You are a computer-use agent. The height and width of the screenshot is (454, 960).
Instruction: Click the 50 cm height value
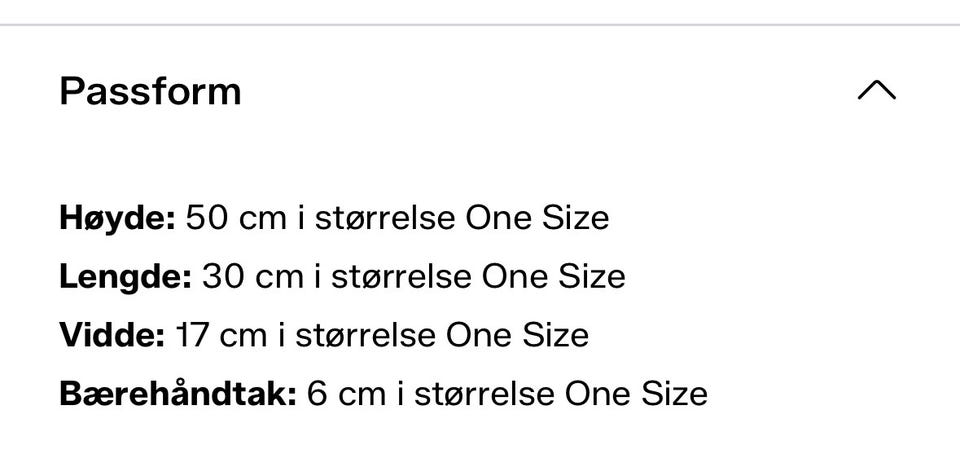click(x=236, y=218)
